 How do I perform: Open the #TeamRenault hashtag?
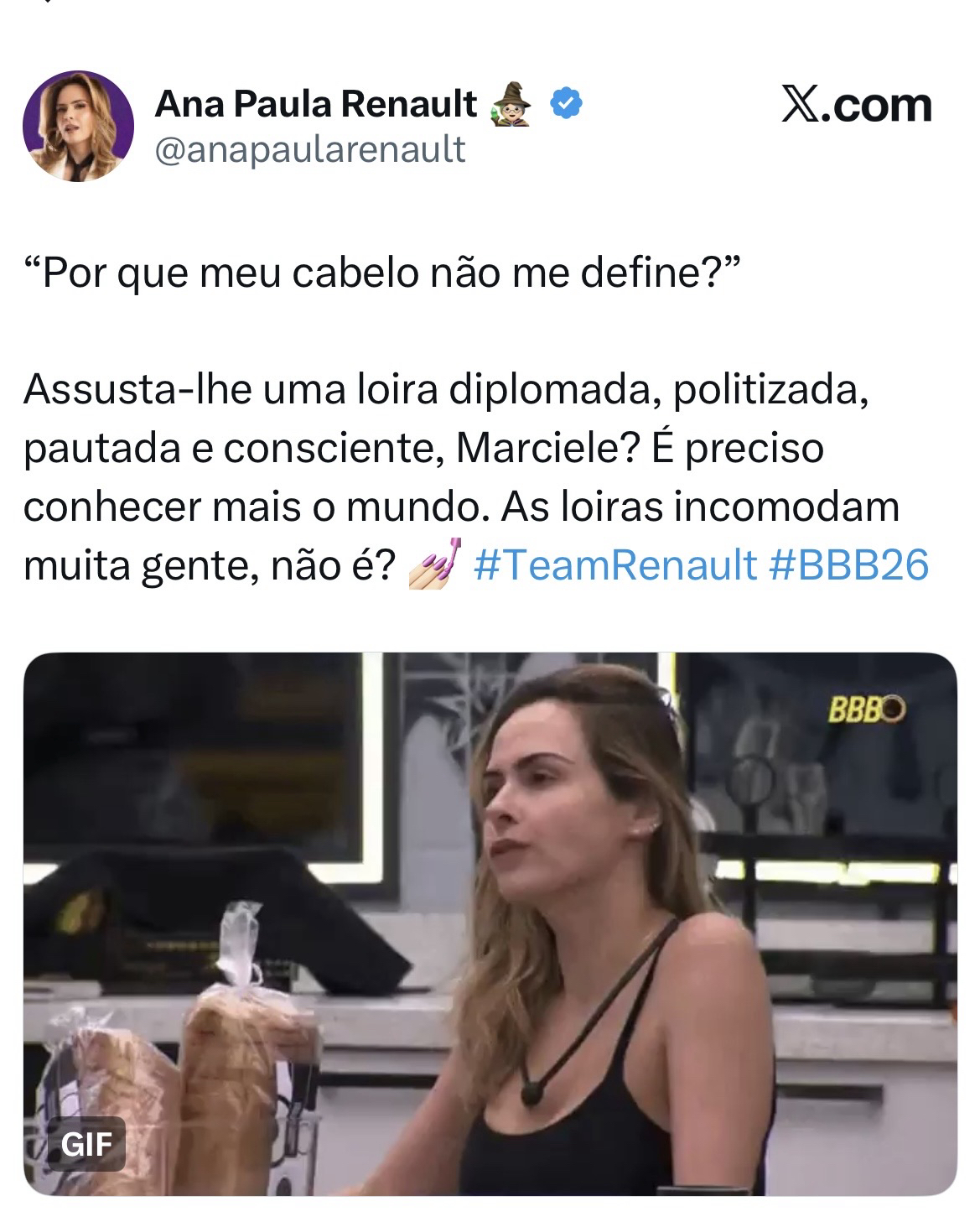pyautogui.click(x=615, y=564)
